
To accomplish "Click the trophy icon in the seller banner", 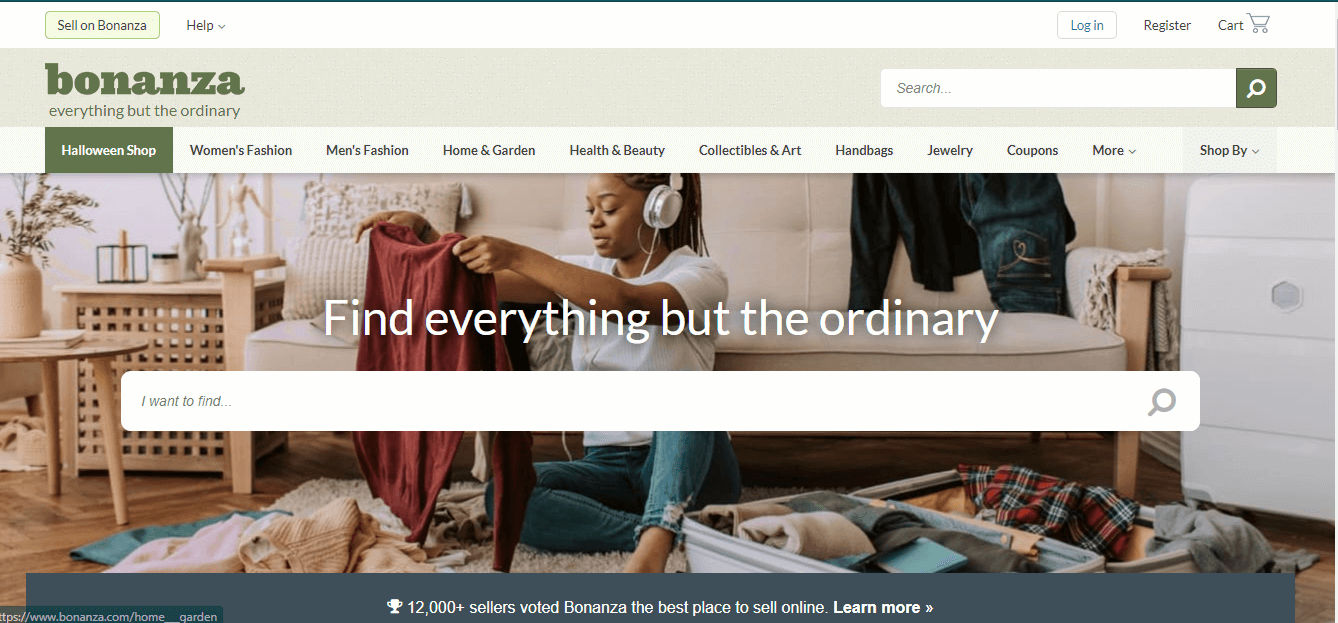I will (x=394, y=607).
